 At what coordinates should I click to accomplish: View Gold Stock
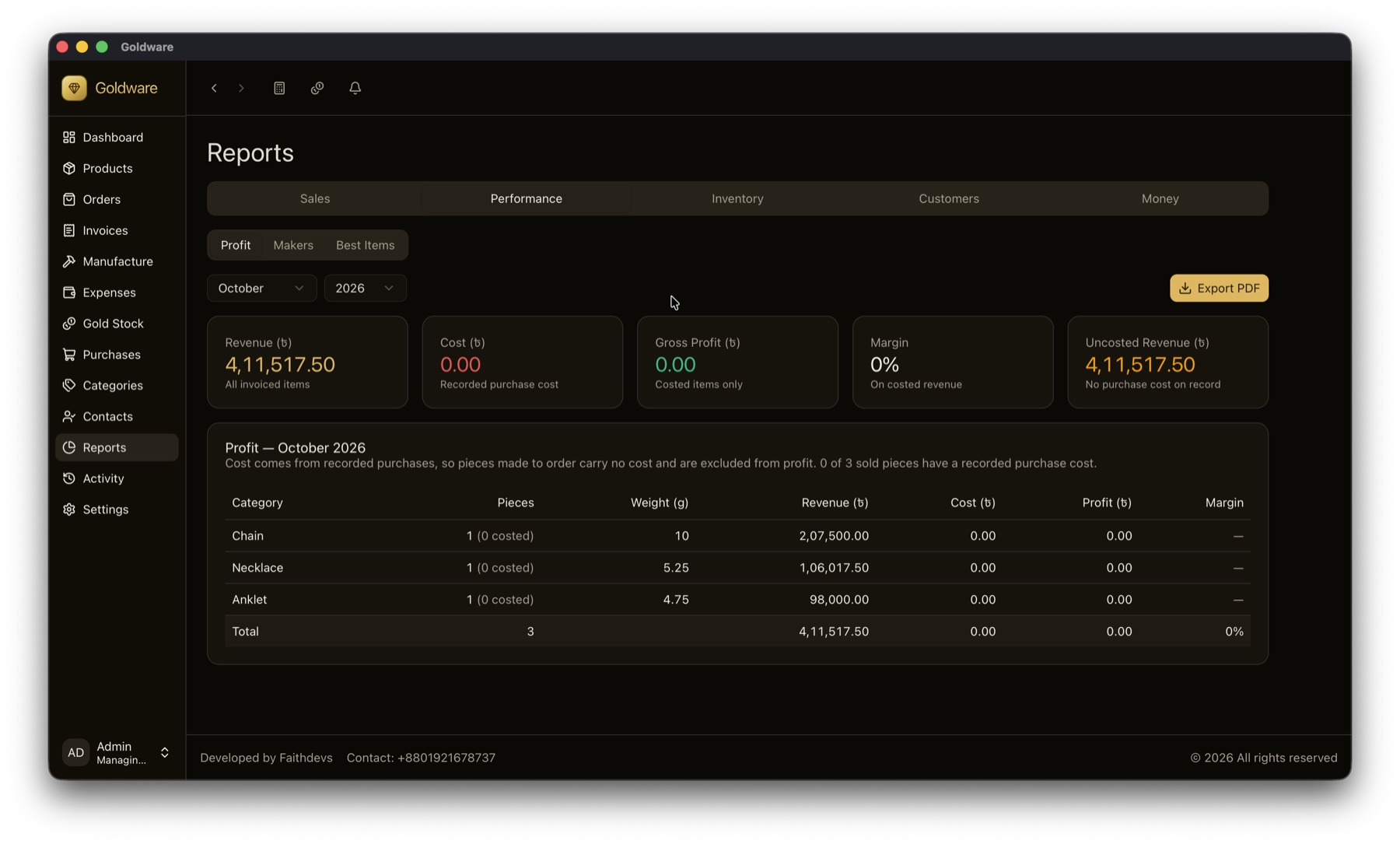pos(117,324)
